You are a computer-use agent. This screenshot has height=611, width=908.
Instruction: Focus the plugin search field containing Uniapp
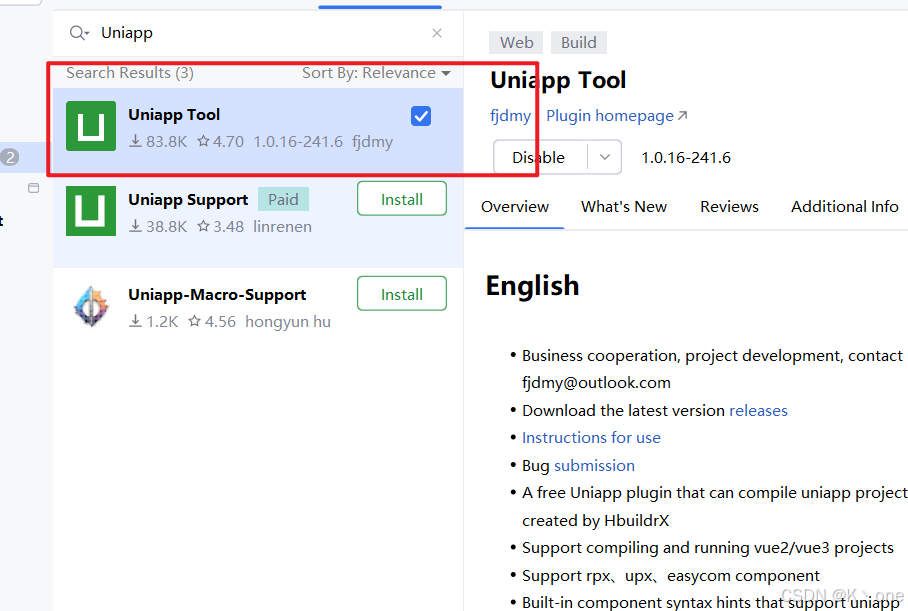[x=258, y=33]
